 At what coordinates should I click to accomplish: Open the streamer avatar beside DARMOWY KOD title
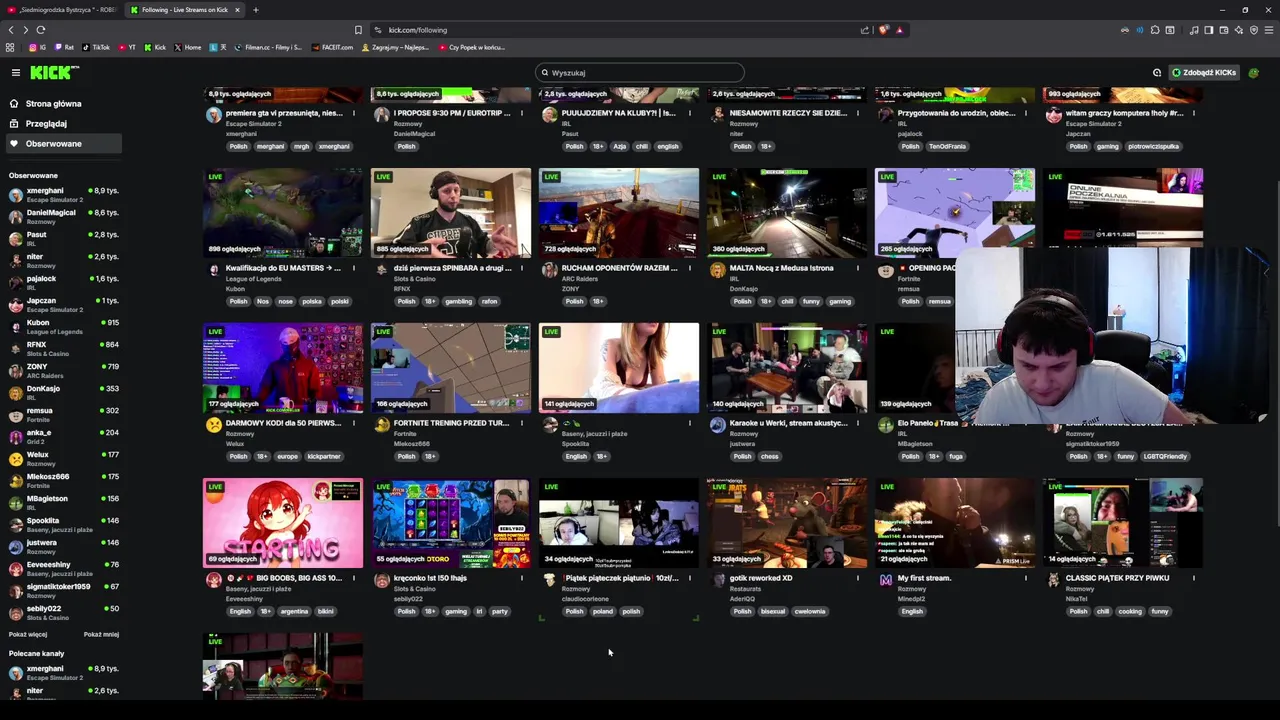point(213,426)
